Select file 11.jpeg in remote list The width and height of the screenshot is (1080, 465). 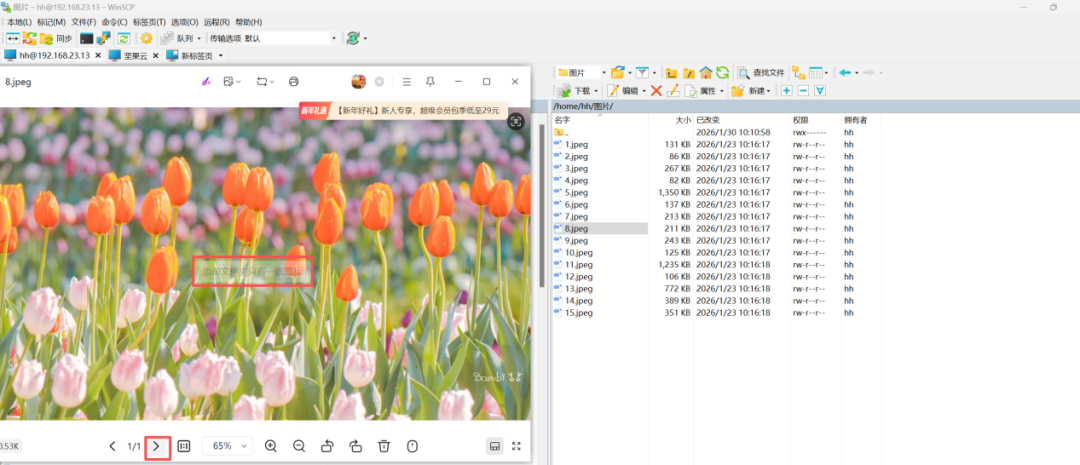point(579,265)
